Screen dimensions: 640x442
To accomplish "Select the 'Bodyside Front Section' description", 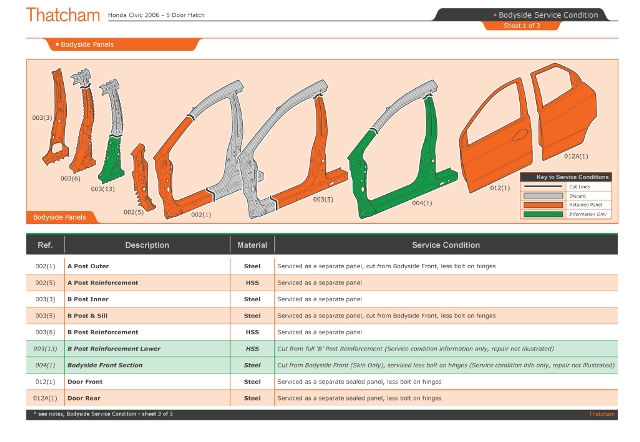I will pyautogui.click(x=105, y=365).
